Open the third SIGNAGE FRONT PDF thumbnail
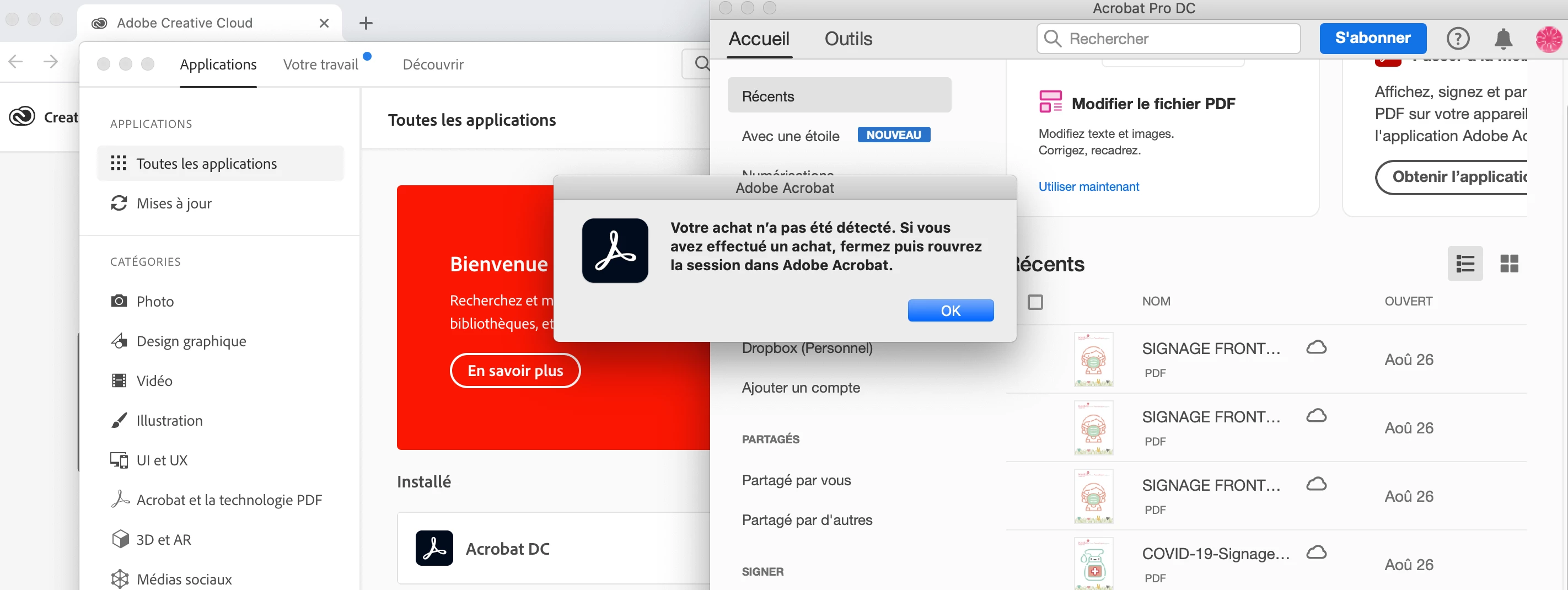Screen dimensions: 1568x590 coord(1093,496)
